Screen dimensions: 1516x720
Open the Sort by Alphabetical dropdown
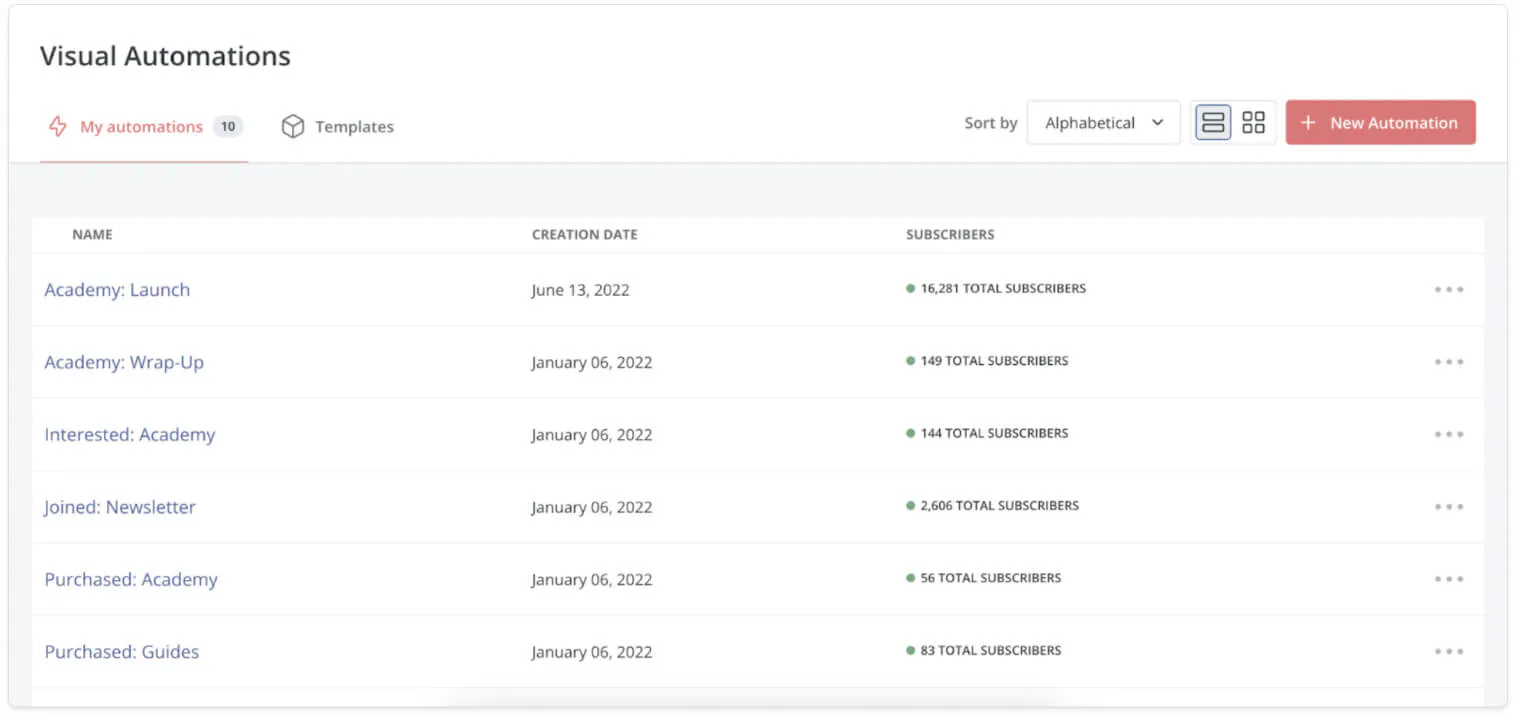coord(1103,123)
